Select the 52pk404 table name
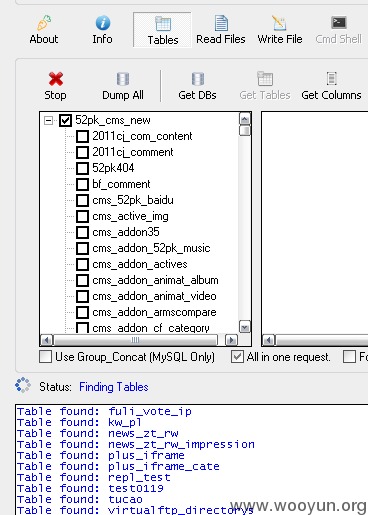This screenshot has width=368, height=515. (x=113, y=168)
